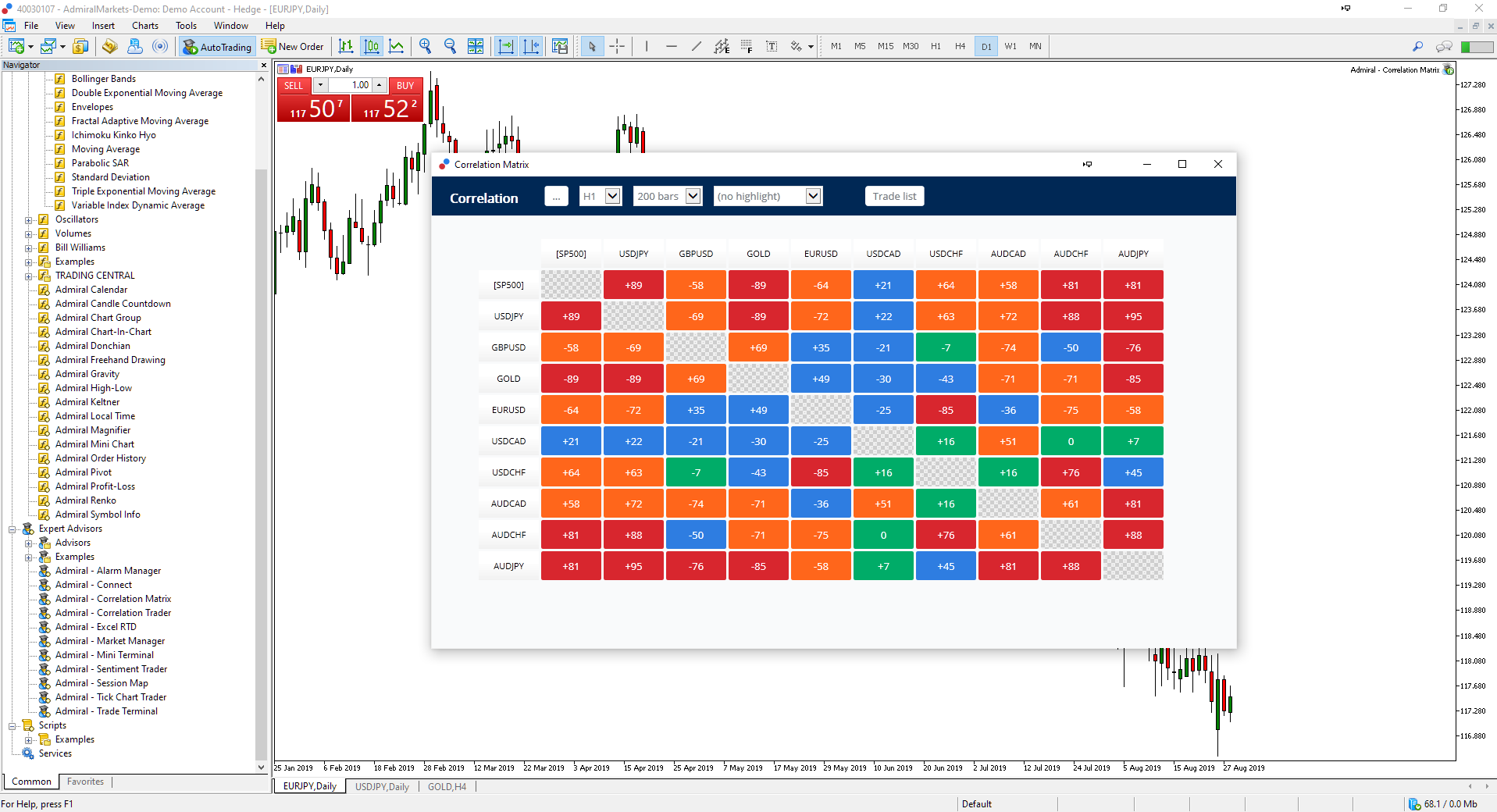Click the zoom out magnifier icon
Image resolution: width=1497 pixels, height=812 pixels.
click(450, 46)
